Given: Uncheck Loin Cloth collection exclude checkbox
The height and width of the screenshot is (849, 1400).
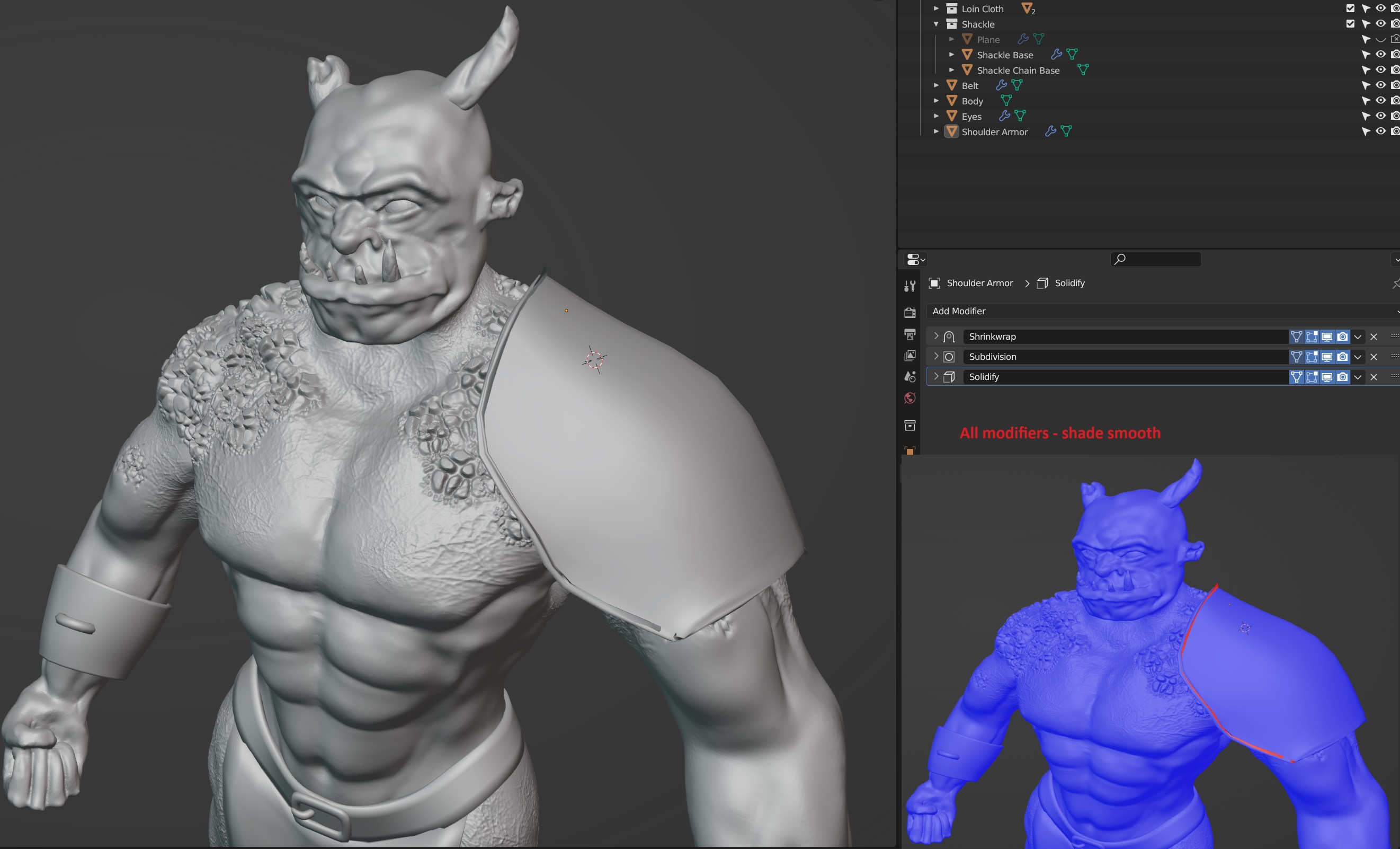Looking at the screenshot, I should coord(1350,8).
